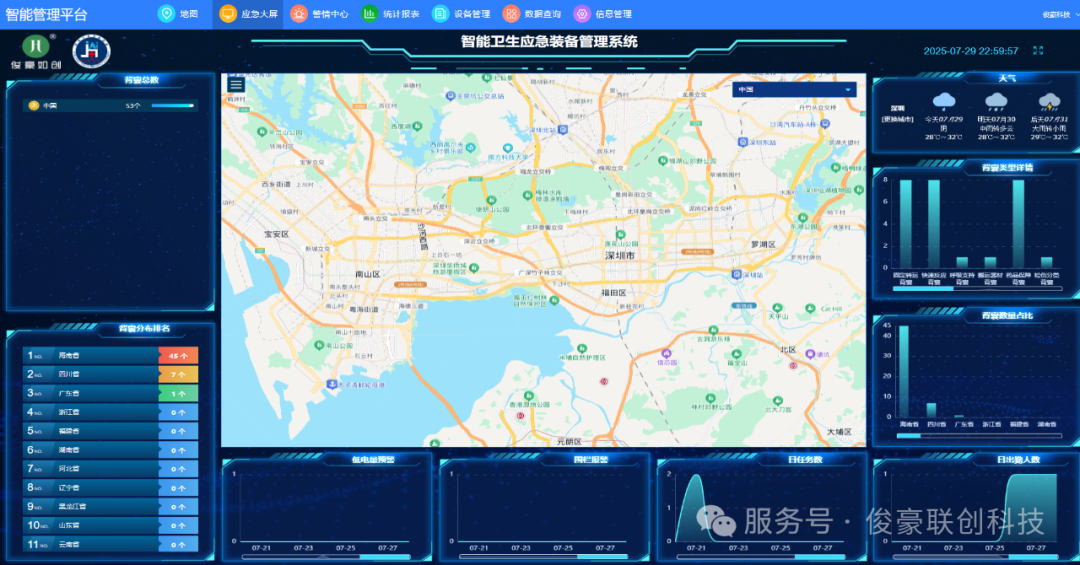Click the low battery chart zoom slider

(x=326, y=557)
